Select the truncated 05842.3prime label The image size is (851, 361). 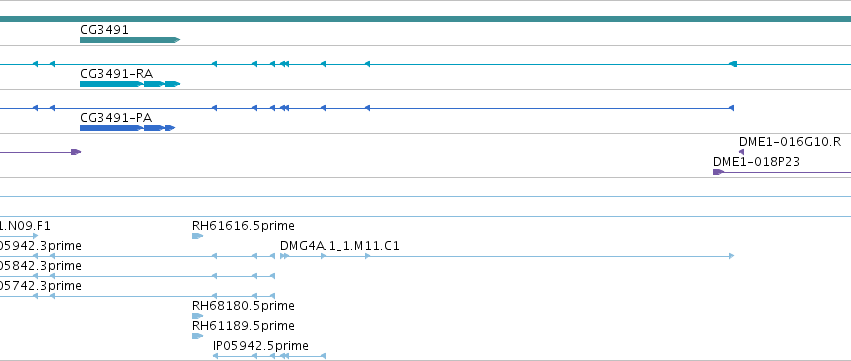[41, 266]
